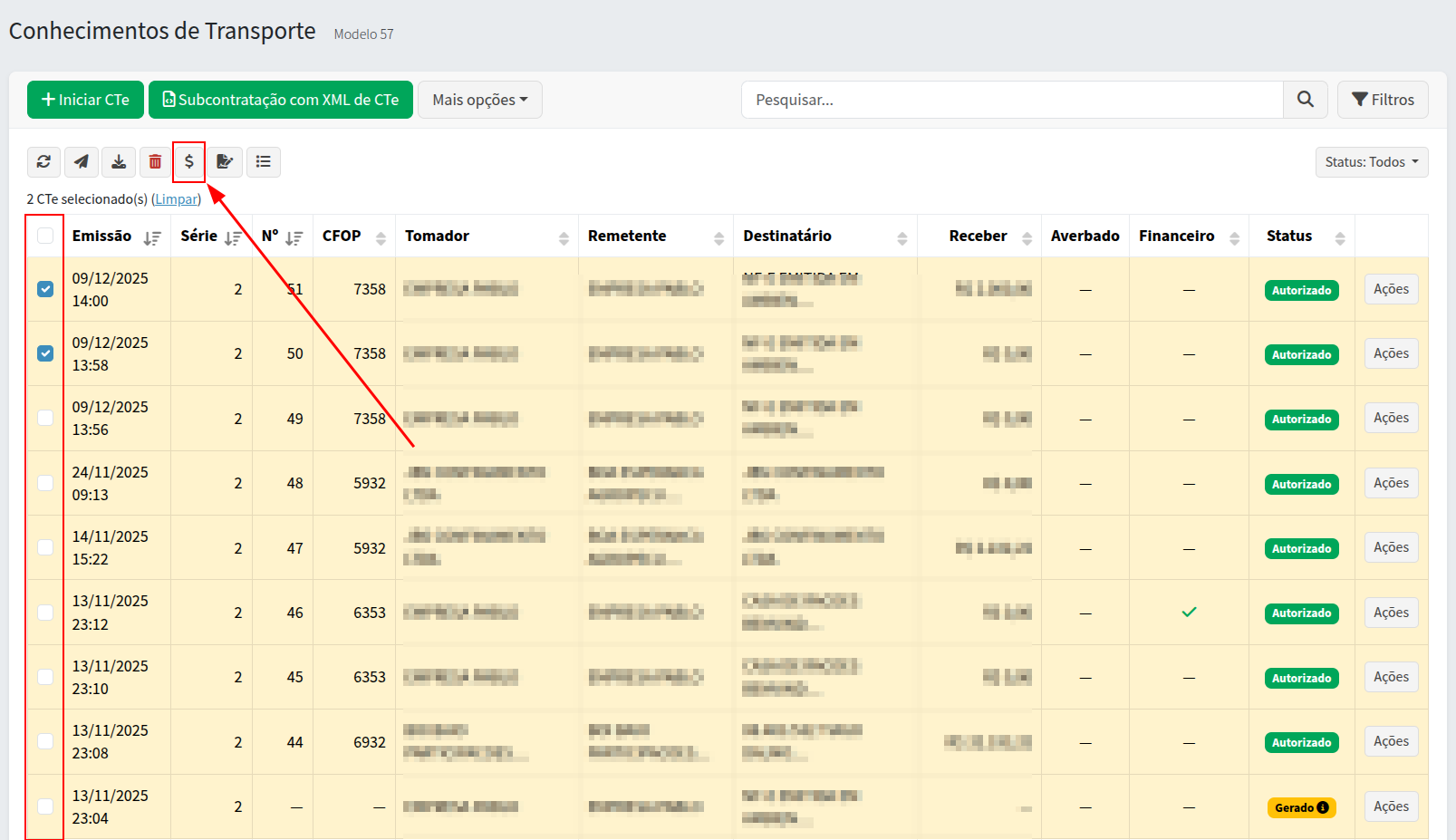
Task: Click the Limpar selection link
Action: coord(176,199)
